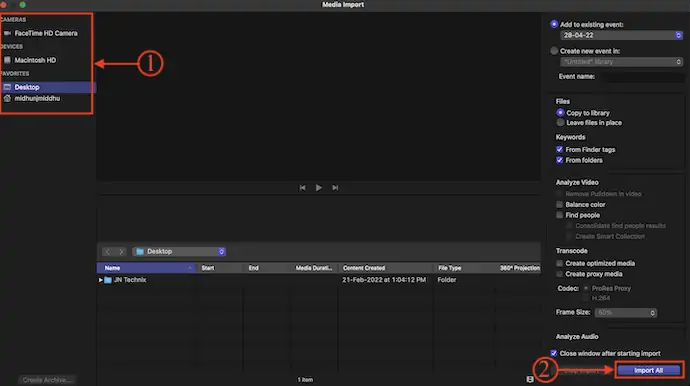Click the Event name input field
The image size is (690, 386).
(642, 77)
